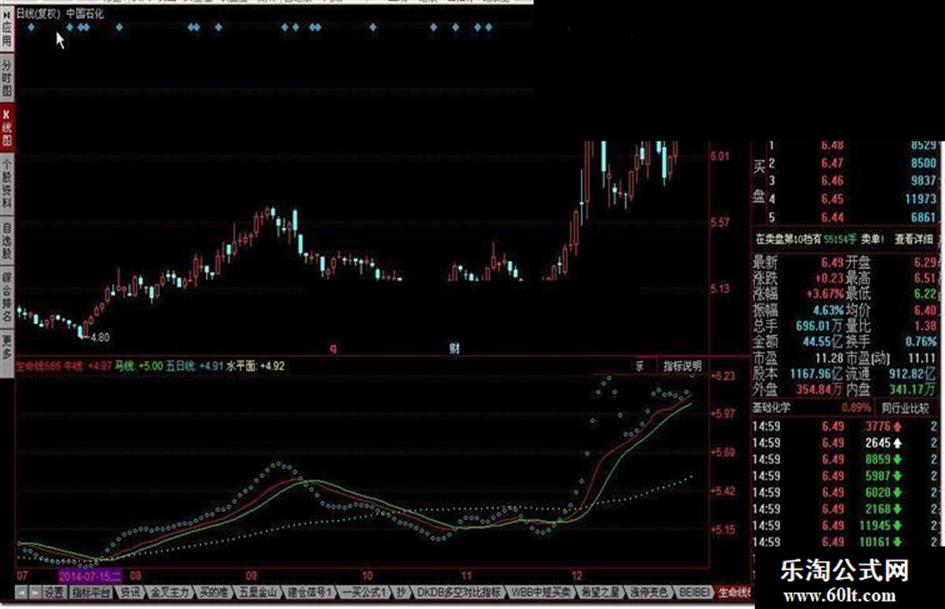The height and width of the screenshot is (609, 945).
Task: Click the trade row with volume 3776
Action: (844, 427)
